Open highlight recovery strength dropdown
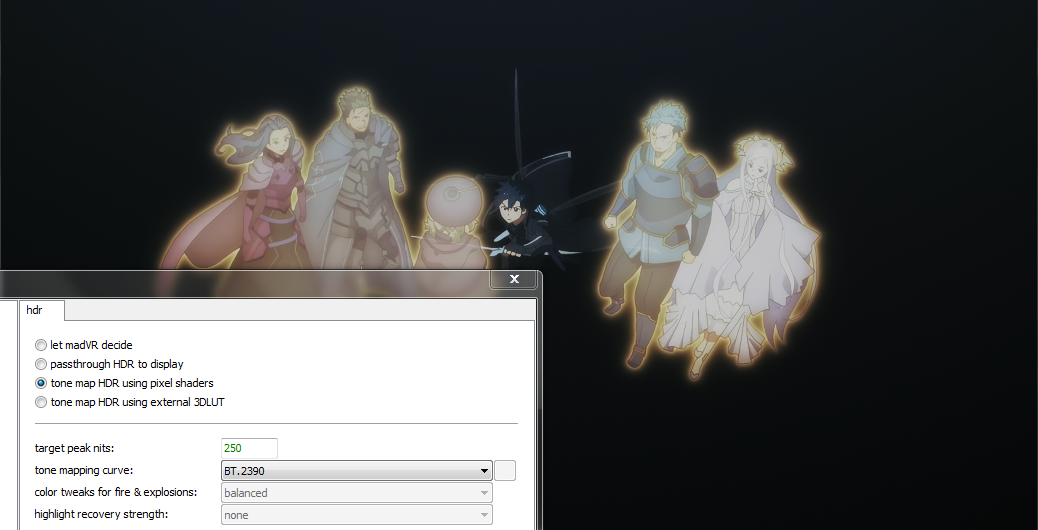 tap(357, 515)
